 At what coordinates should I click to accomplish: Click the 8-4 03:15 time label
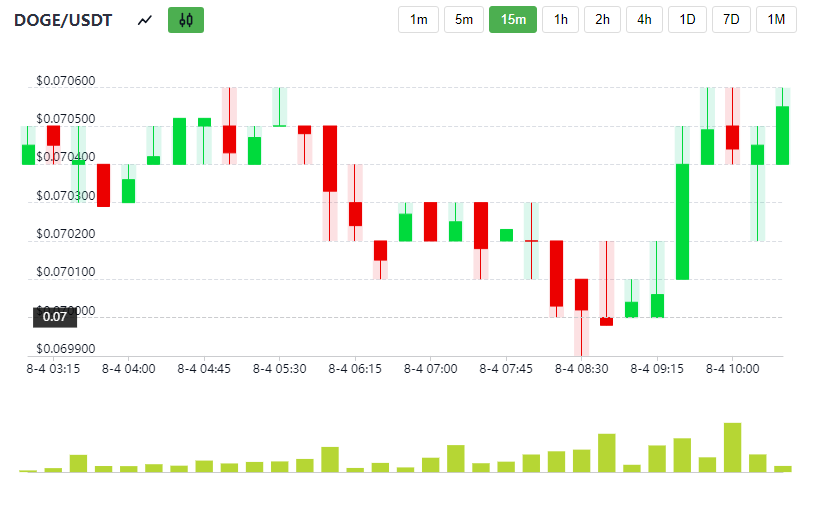pos(53,369)
